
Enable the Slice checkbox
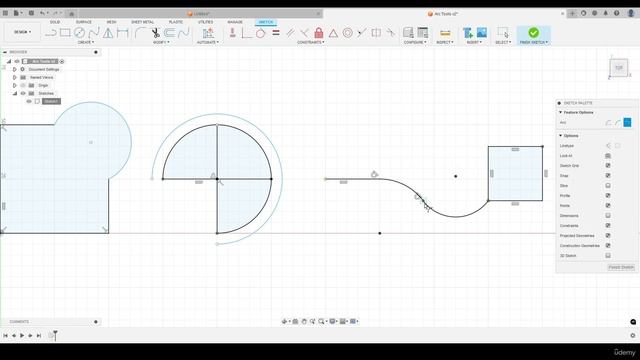(x=608, y=186)
